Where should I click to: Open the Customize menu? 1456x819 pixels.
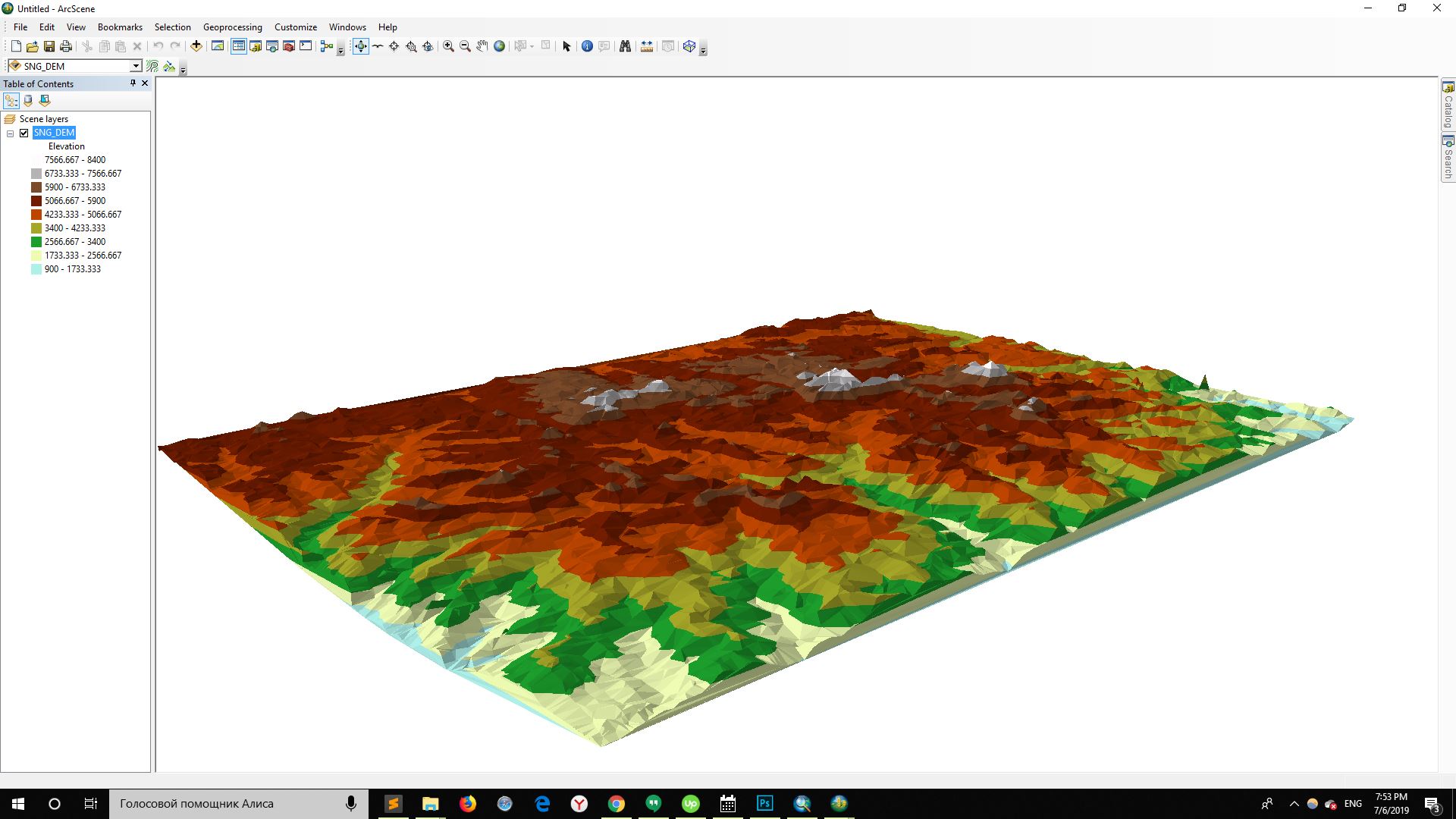point(295,27)
